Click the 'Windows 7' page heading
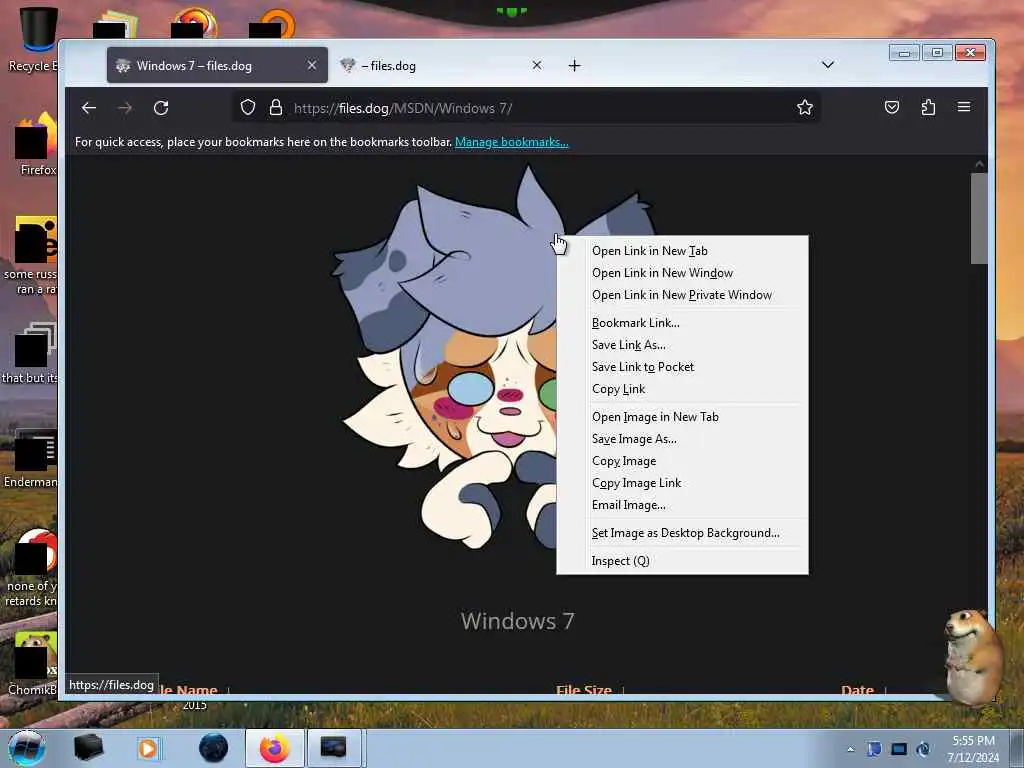This screenshot has height=768, width=1024. pos(517,621)
